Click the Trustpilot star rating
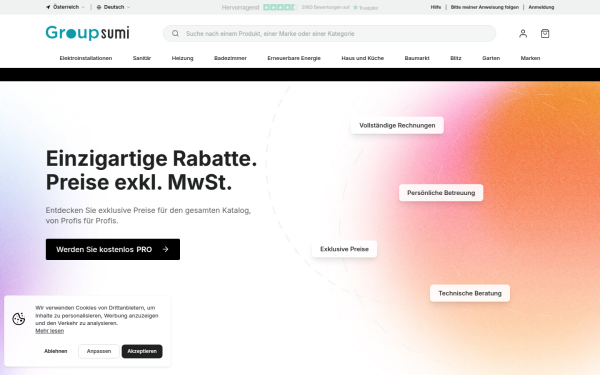 click(279, 7)
